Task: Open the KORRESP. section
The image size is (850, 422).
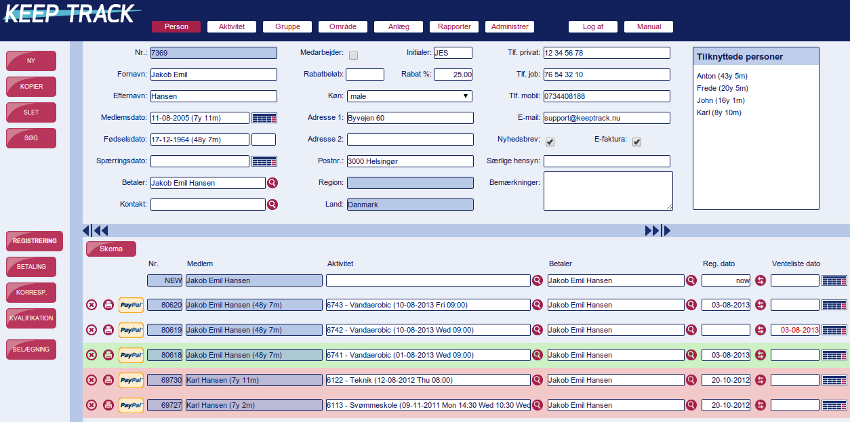Action: 31,292
